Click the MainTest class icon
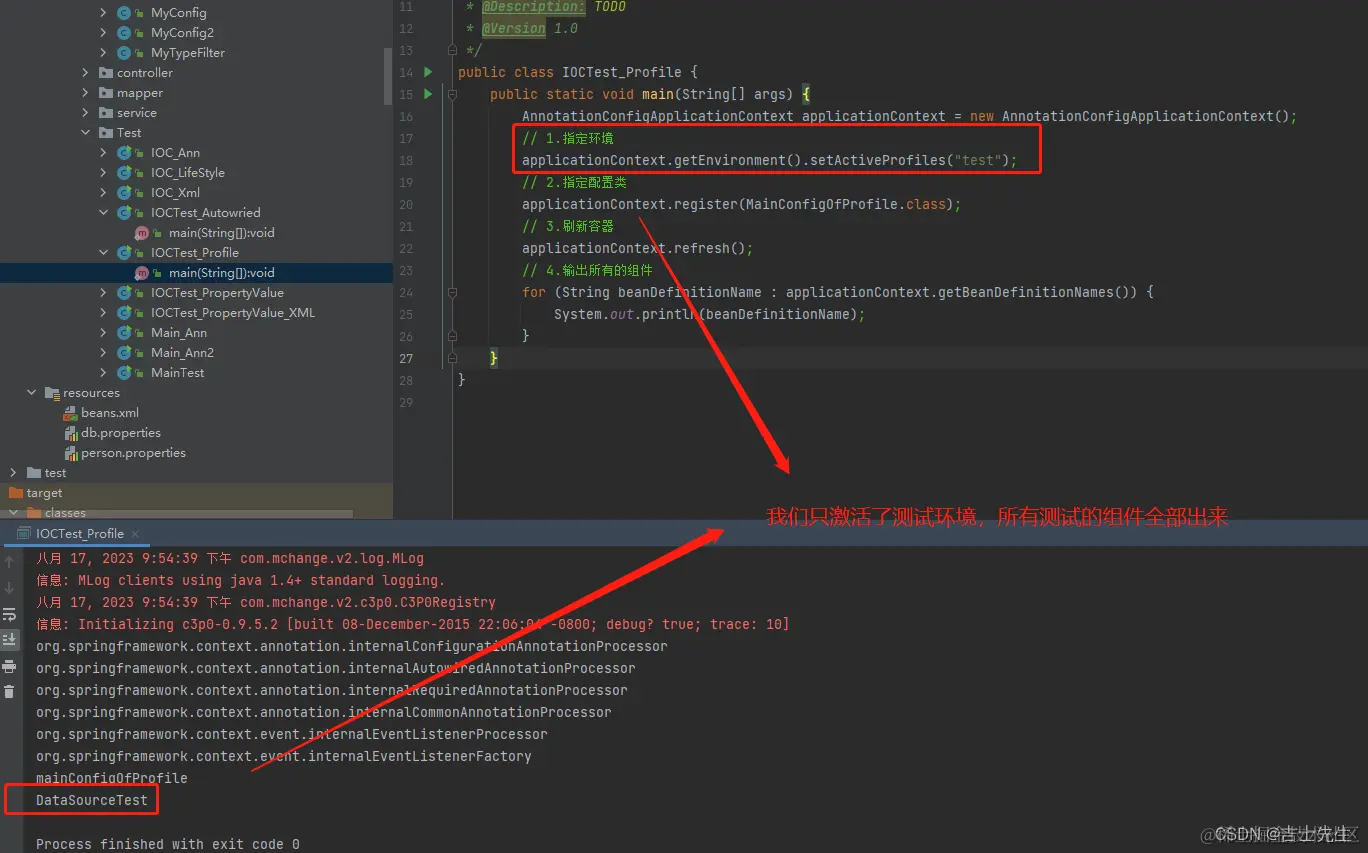This screenshot has width=1368, height=853. click(124, 373)
